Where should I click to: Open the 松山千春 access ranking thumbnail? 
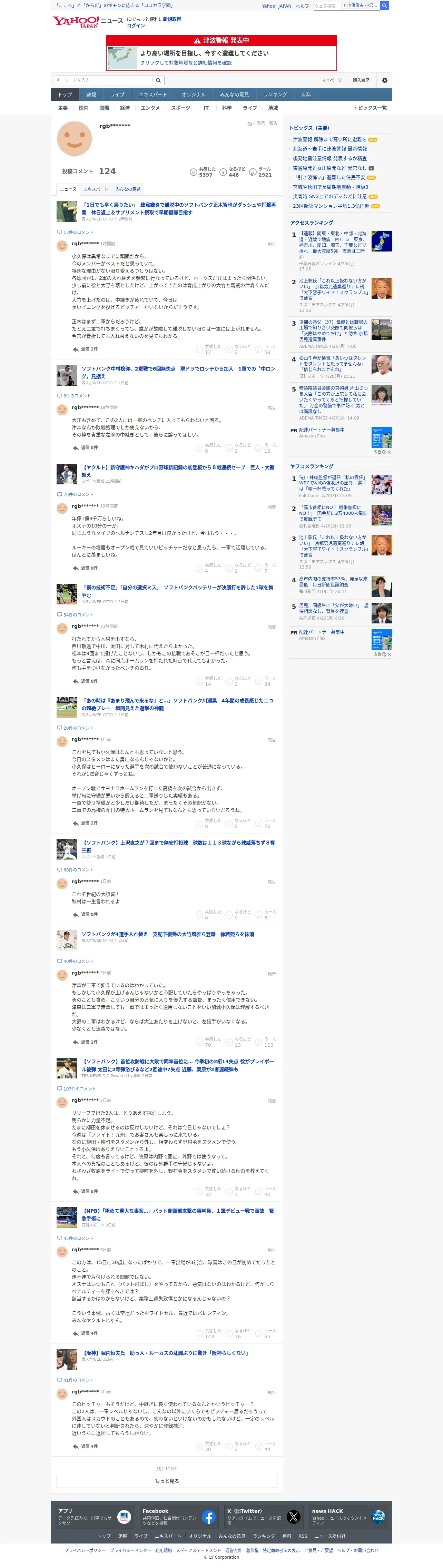click(x=382, y=365)
